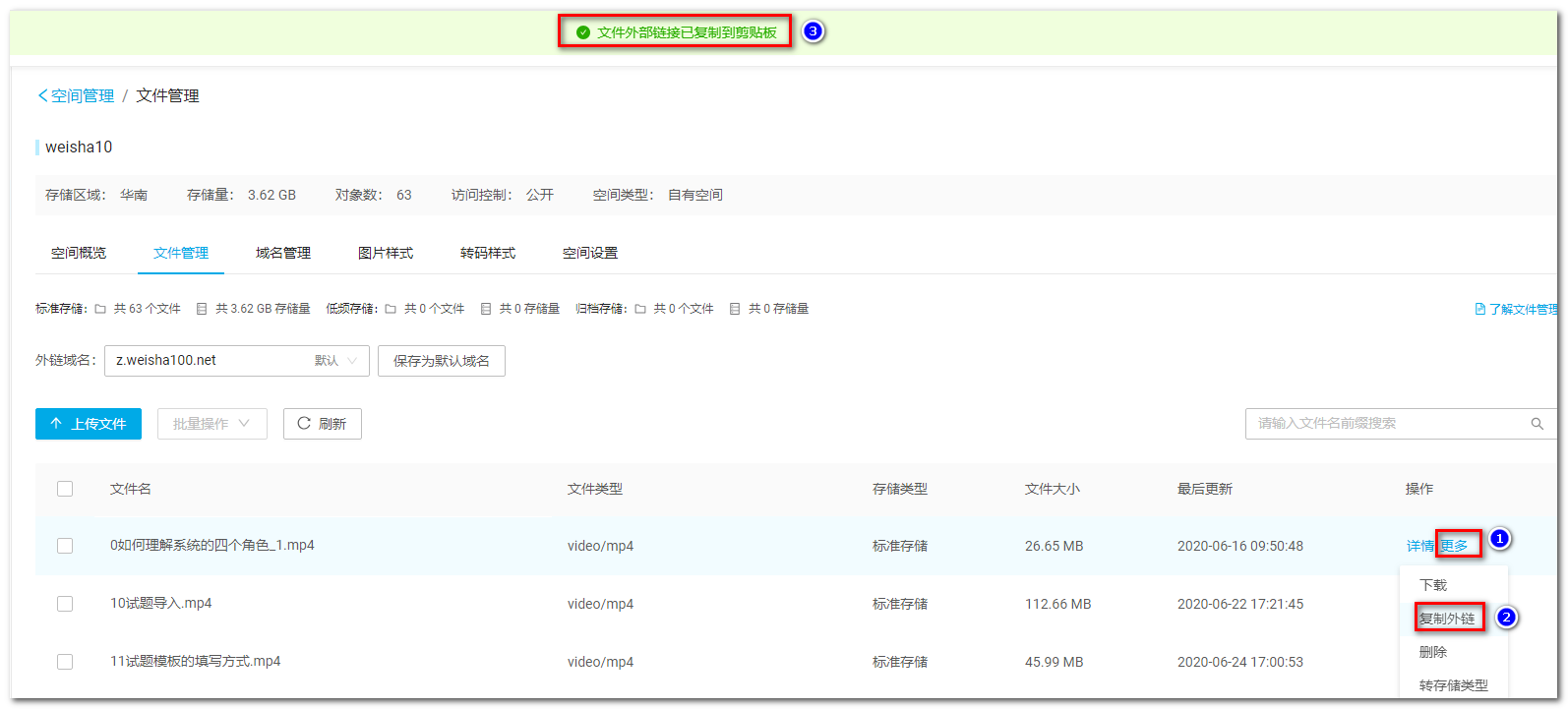
Task: Click the green success check icon
Action: pyautogui.click(x=583, y=32)
